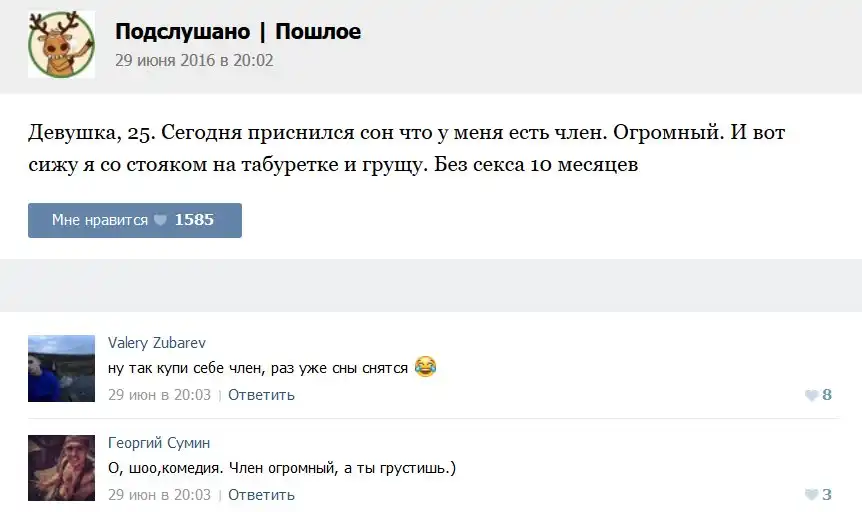Click Ответить under Valery Zubarev's comment
The width and height of the screenshot is (862, 512).
pos(261,395)
